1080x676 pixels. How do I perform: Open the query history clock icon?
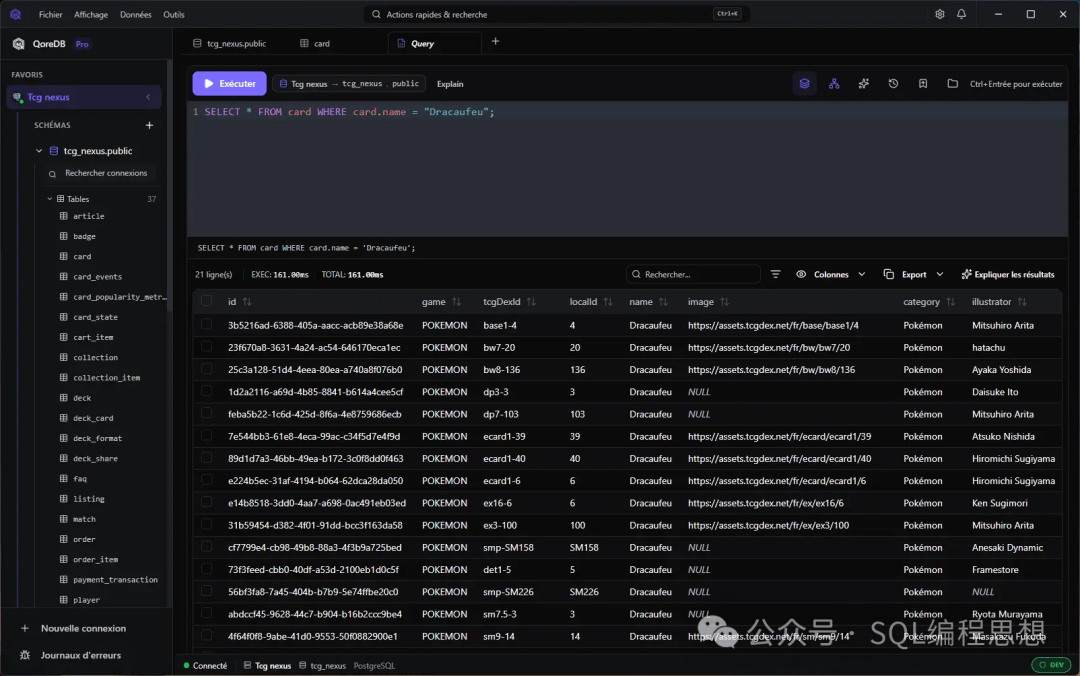[x=893, y=84]
